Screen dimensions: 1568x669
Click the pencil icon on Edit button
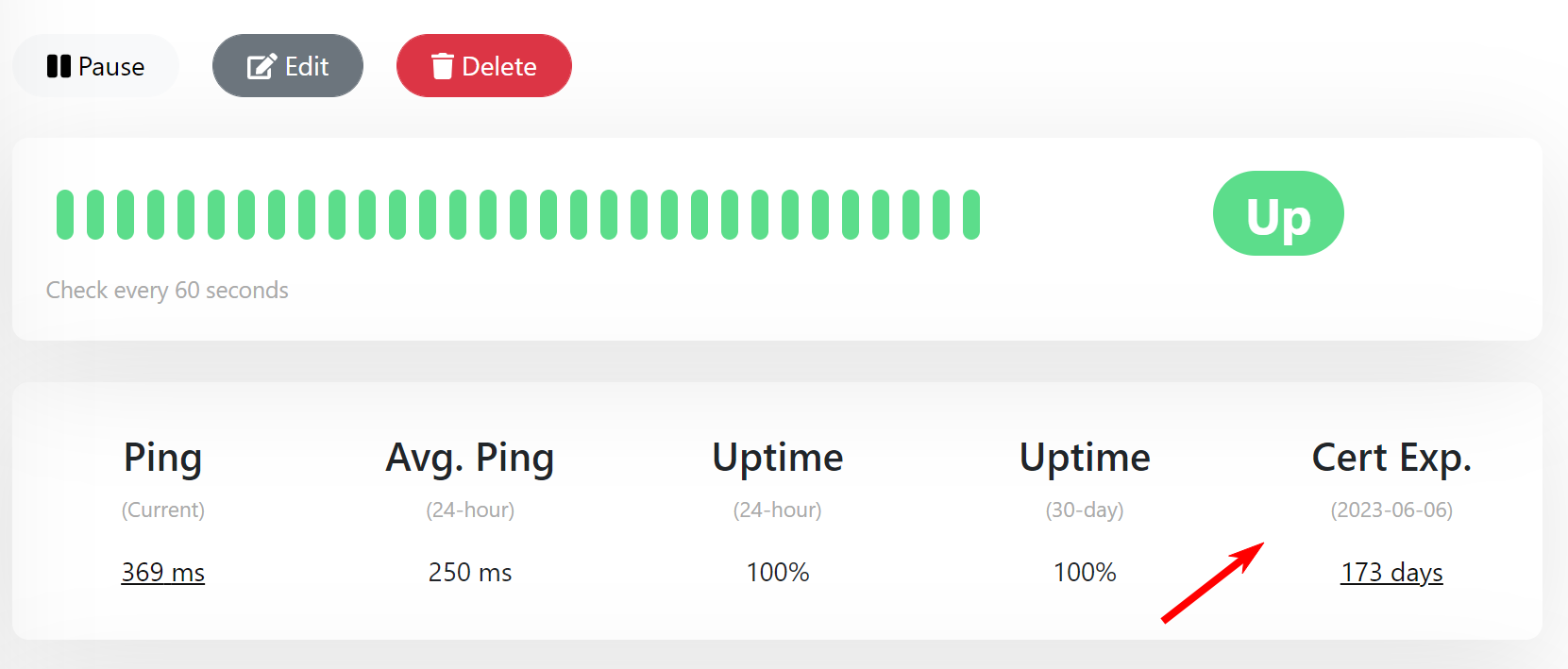[x=261, y=66]
